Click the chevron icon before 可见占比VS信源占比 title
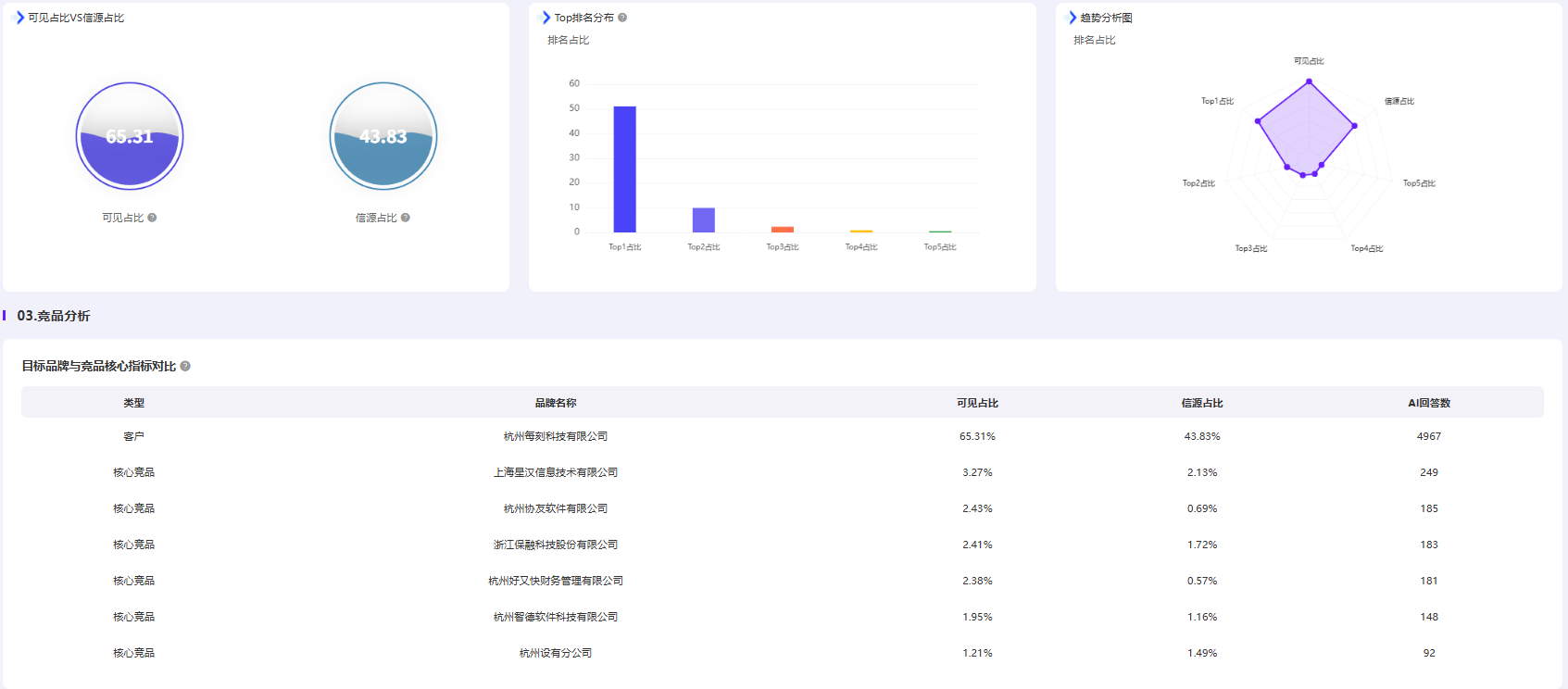The image size is (1568, 689). point(19,18)
